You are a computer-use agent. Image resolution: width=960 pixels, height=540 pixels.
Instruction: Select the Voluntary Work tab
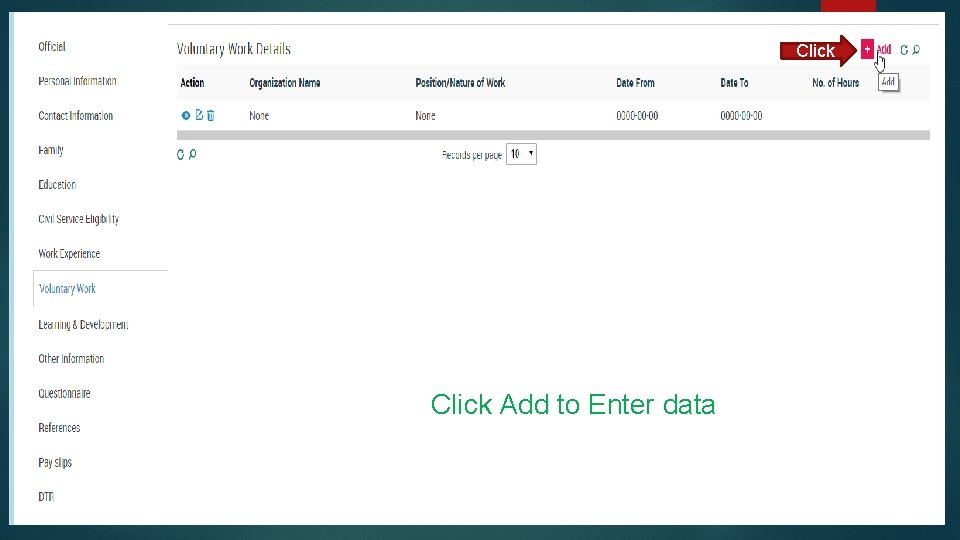coord(67,288)
